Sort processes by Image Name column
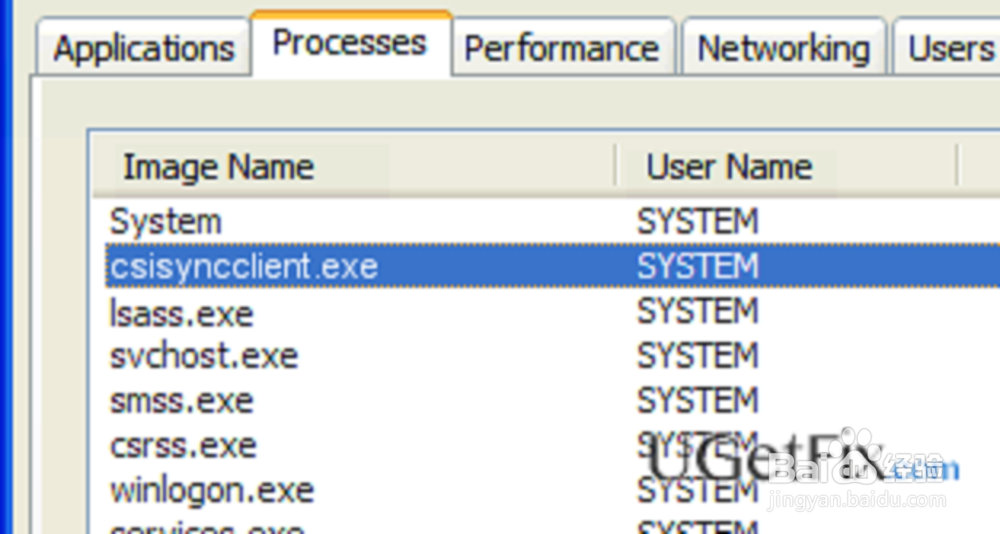Image resolution: width=1000 pixels, height=534 pixels. tap(218, 167)
